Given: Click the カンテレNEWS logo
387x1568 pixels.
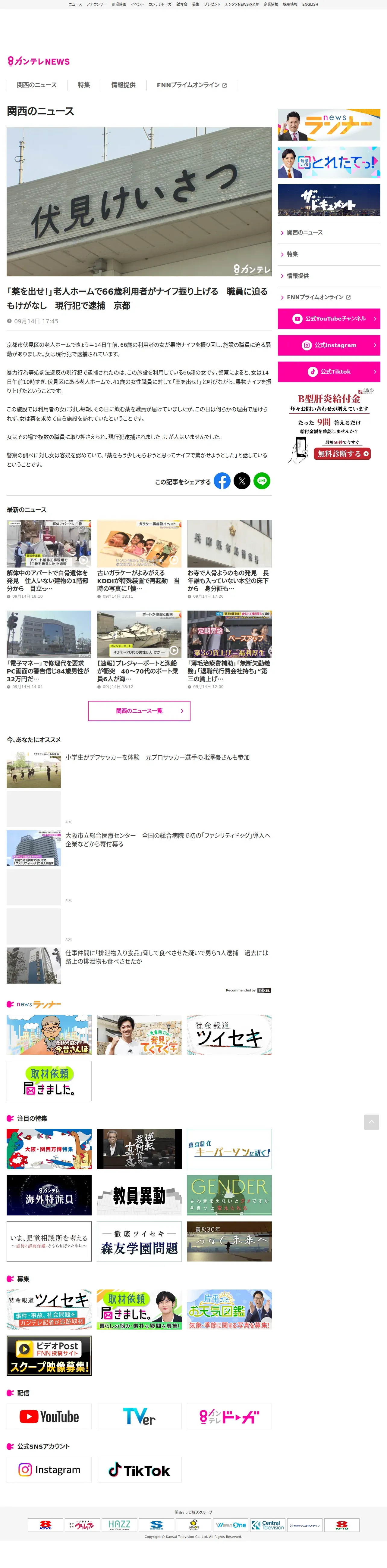Looking at the screenshot, I should tap(38, 61).
